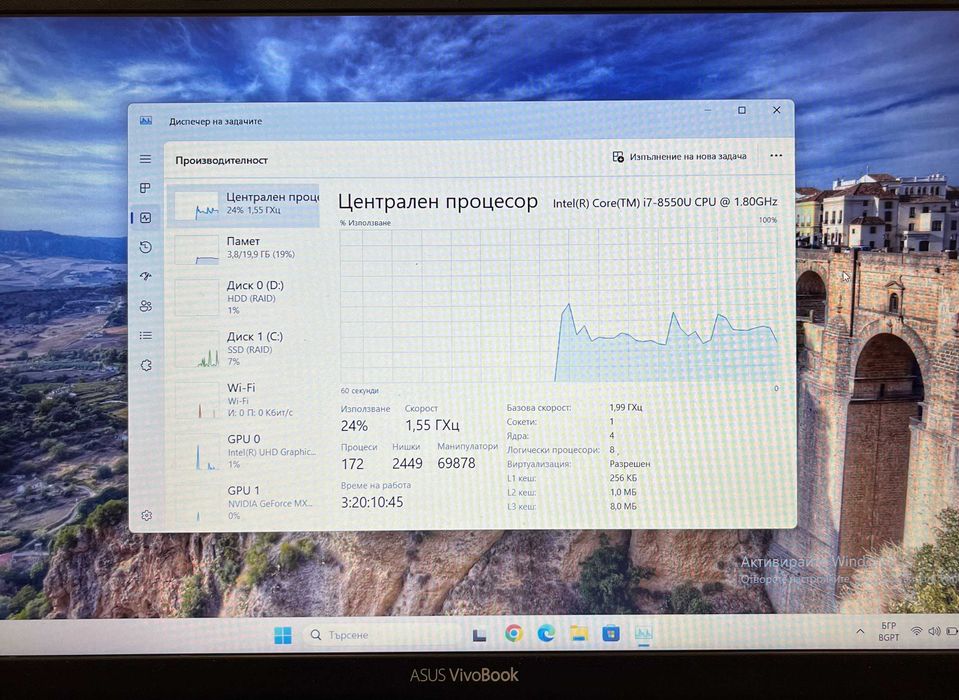The image size is (959, 700).
Task: Click the CPU utilization graph
Action: (x=559, y=306)
